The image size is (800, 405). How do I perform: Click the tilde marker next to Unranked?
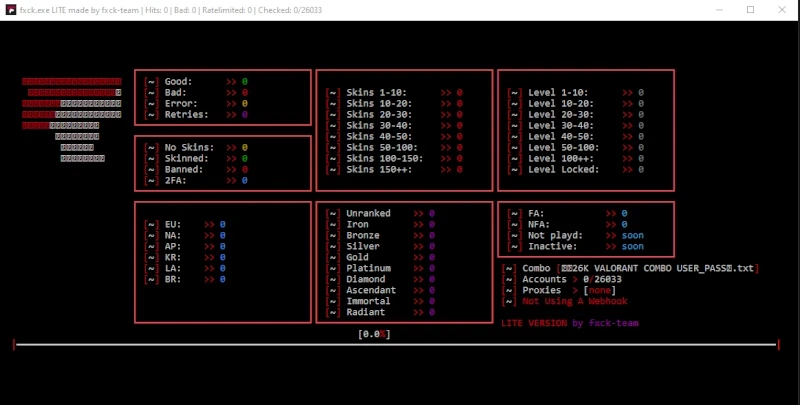[x=332, y=213]
